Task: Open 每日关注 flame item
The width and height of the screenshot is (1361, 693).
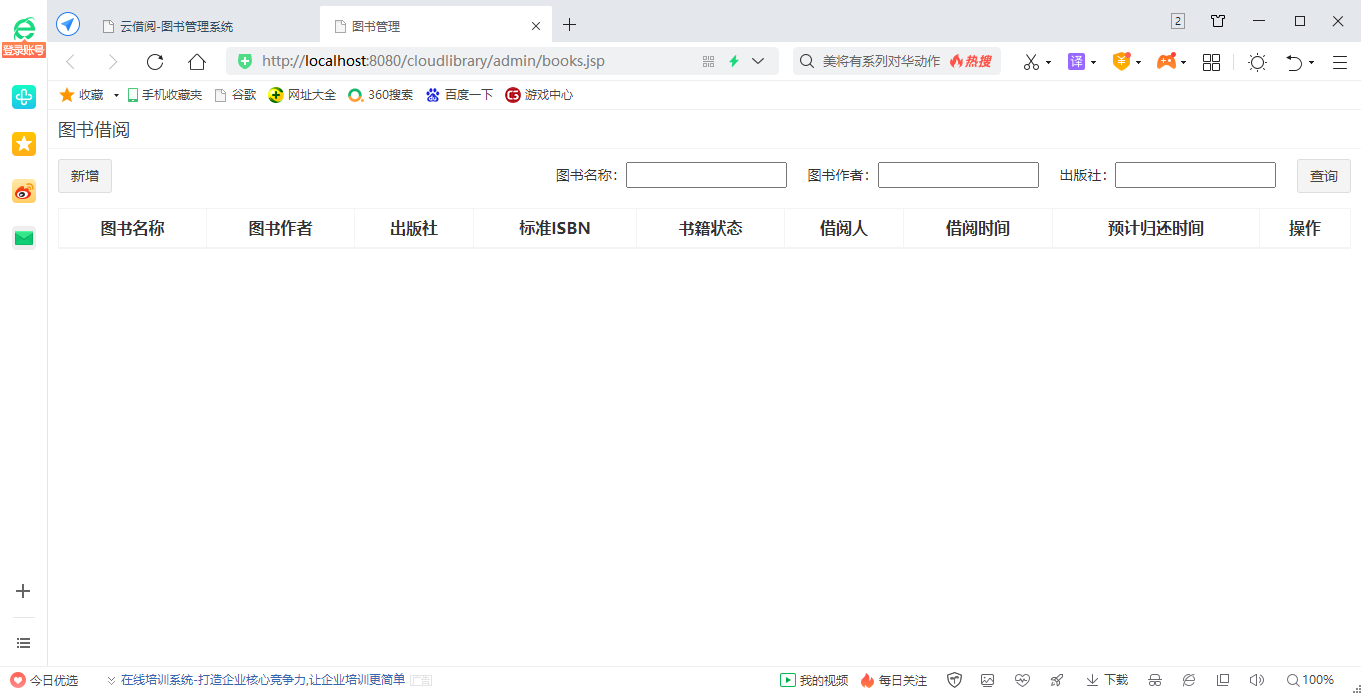Action: [x=894, y=680]
